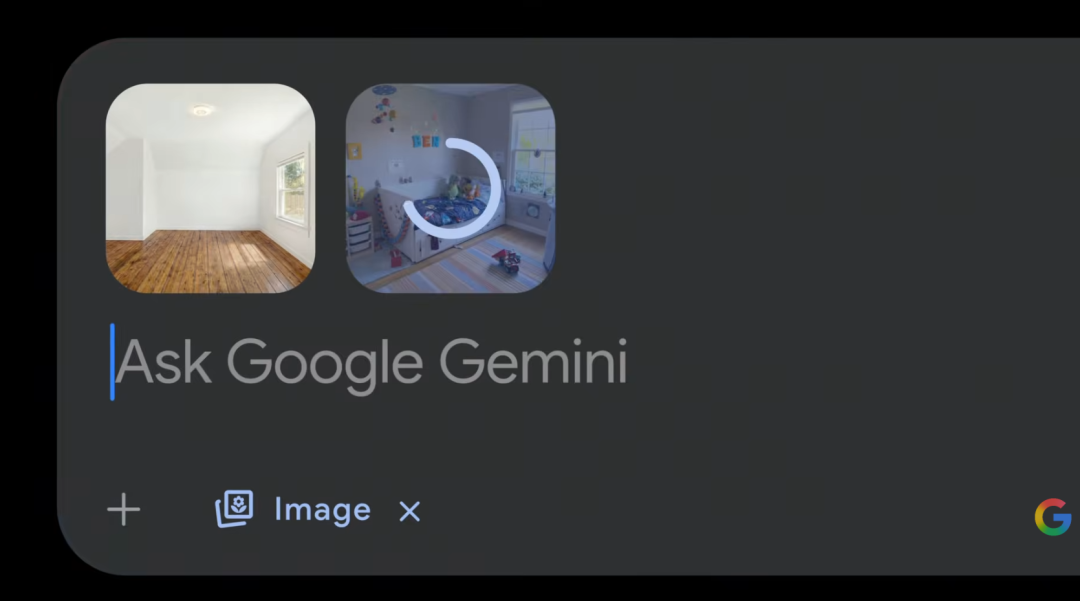Click the BEN letters in the bedroom thumbnail

coord(426,141)
